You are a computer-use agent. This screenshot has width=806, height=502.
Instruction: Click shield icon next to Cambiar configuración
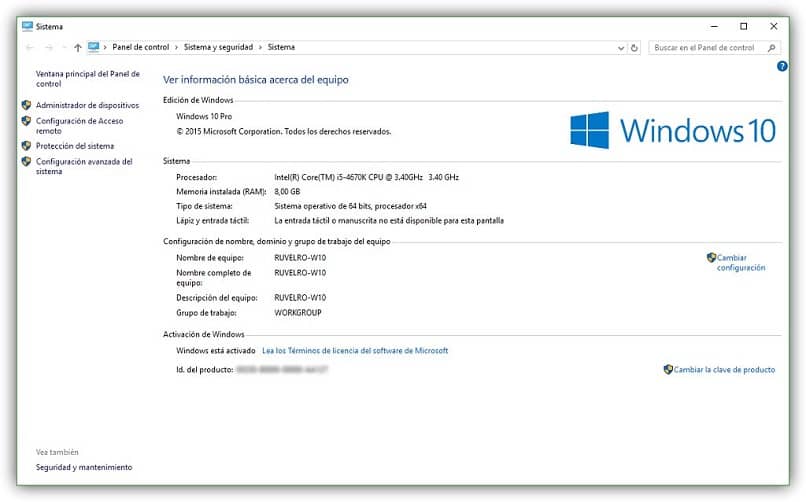pyautogui.click(x=711, y=257)
